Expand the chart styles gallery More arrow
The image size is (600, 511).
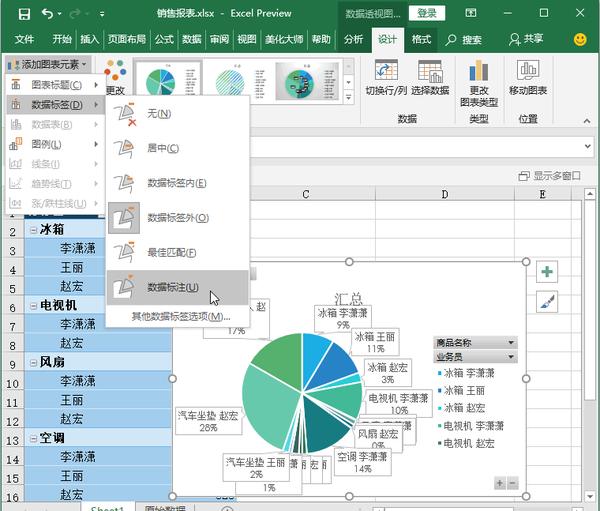pyautogui.click(x=349, y=98)
